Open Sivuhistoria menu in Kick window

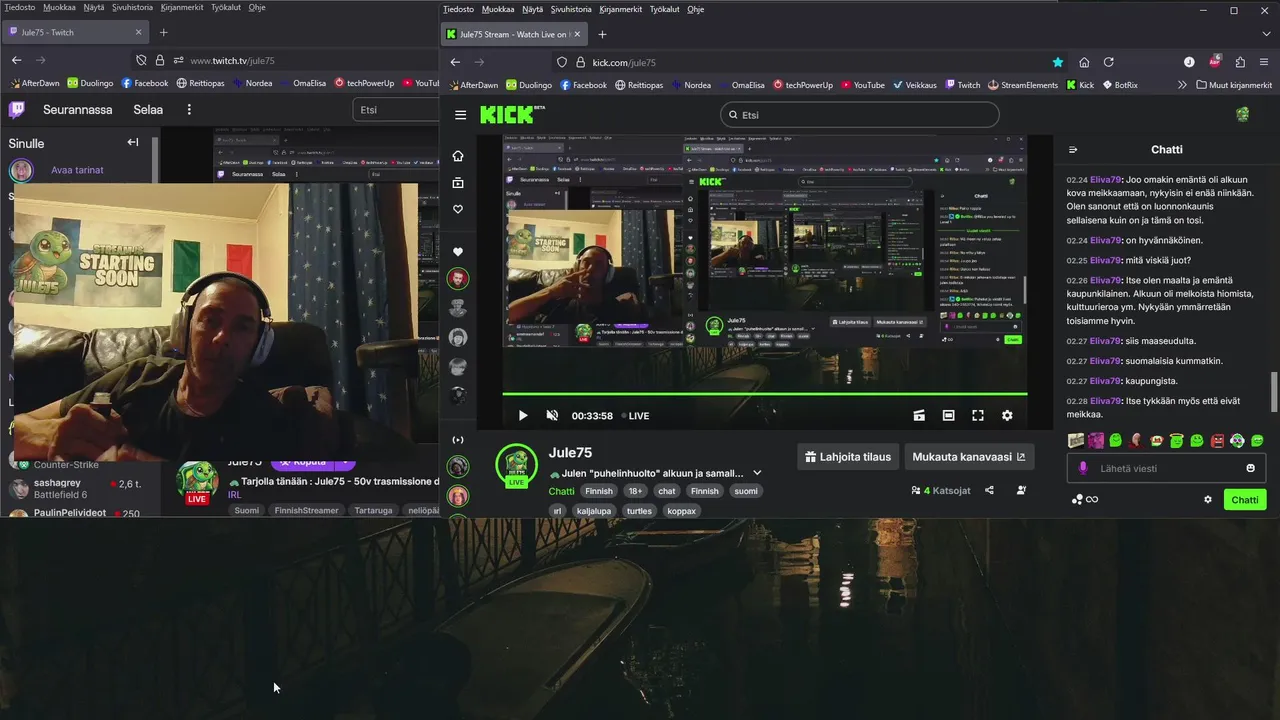pyautogui.click(x=571, y=9)
